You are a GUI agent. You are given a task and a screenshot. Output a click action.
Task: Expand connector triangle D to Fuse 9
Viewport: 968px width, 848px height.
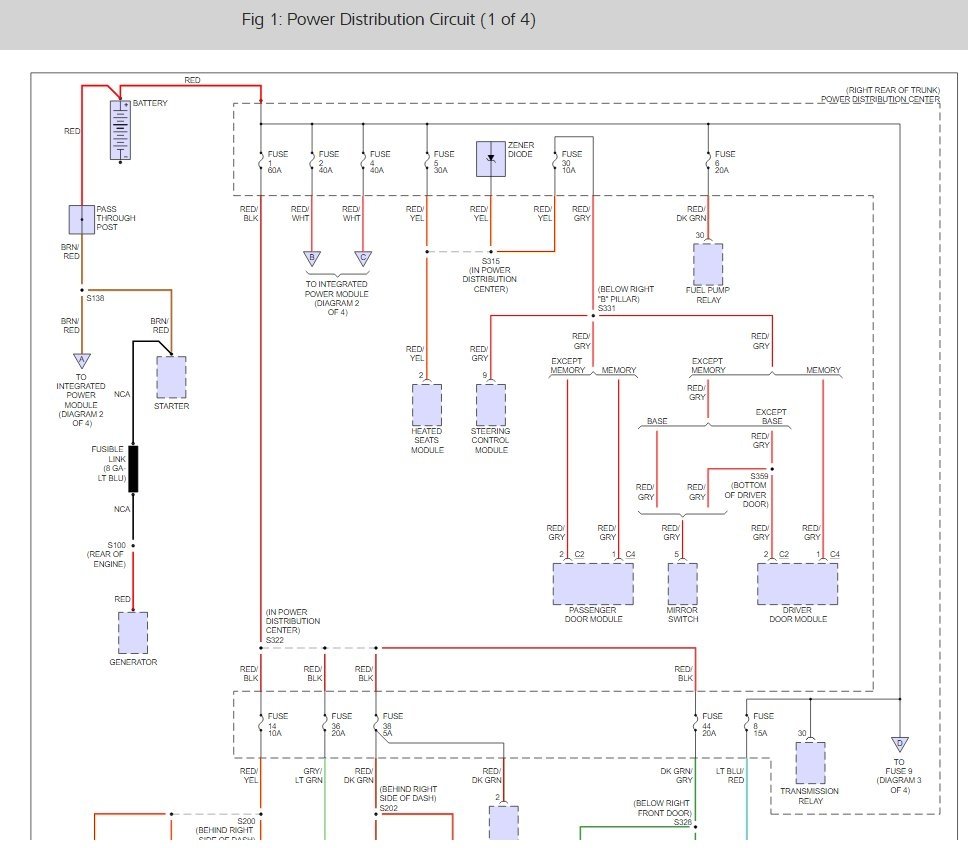898,744
